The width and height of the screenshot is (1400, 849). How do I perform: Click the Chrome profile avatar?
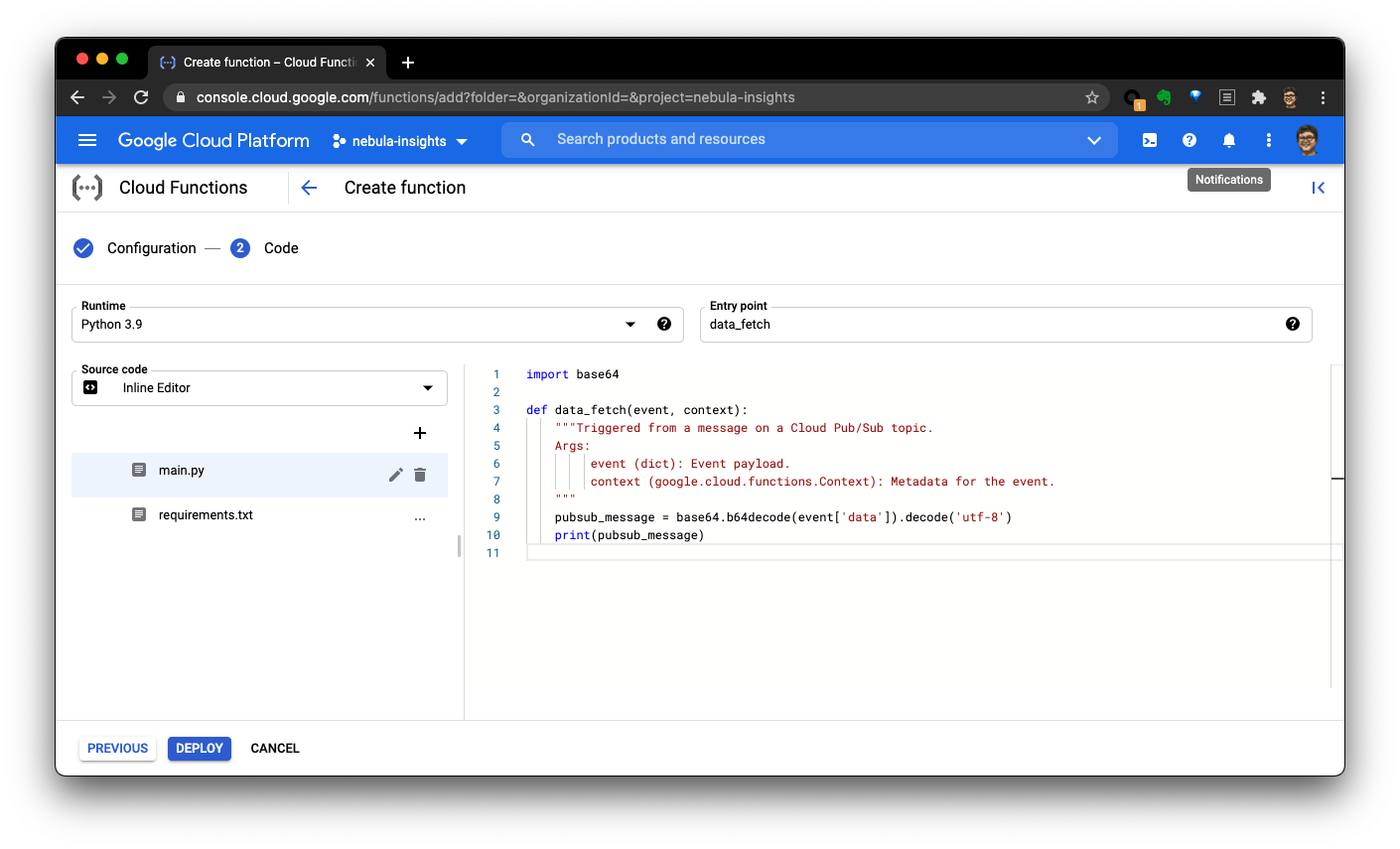1290,97
